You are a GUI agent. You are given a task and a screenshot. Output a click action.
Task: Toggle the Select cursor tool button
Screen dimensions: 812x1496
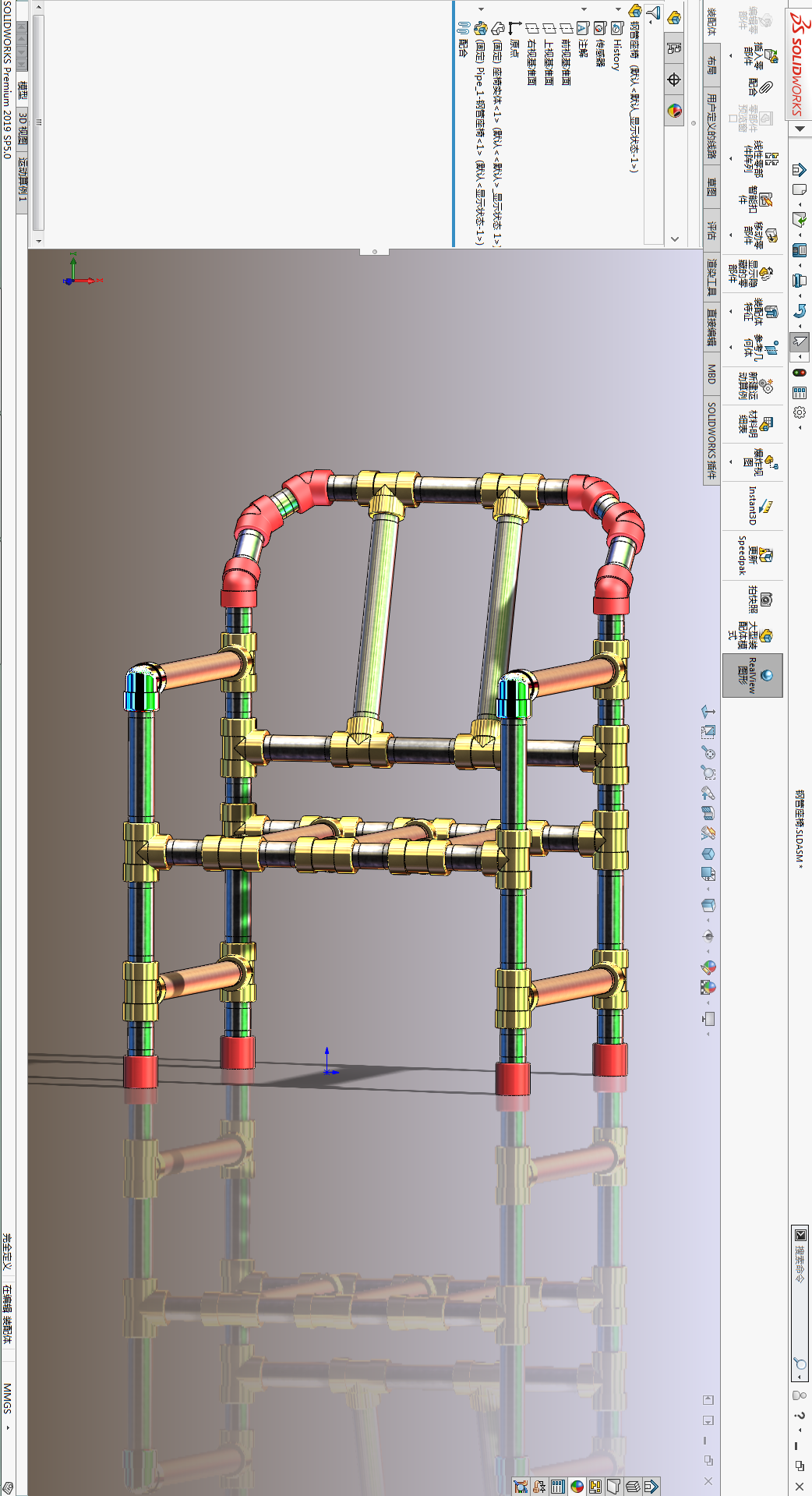[800, 341]
